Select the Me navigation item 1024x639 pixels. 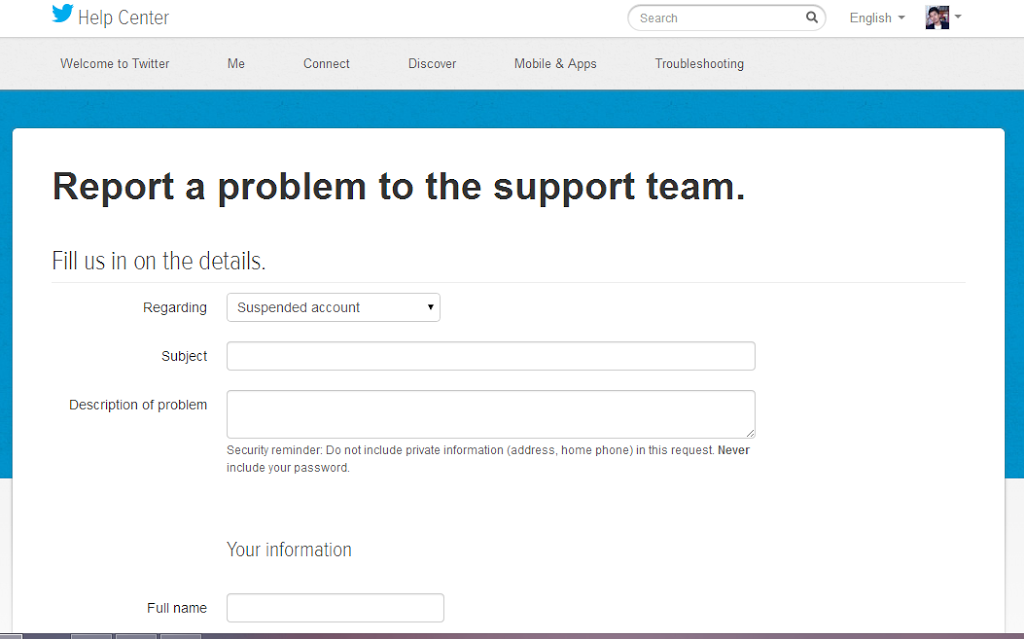tap(236, 64)
